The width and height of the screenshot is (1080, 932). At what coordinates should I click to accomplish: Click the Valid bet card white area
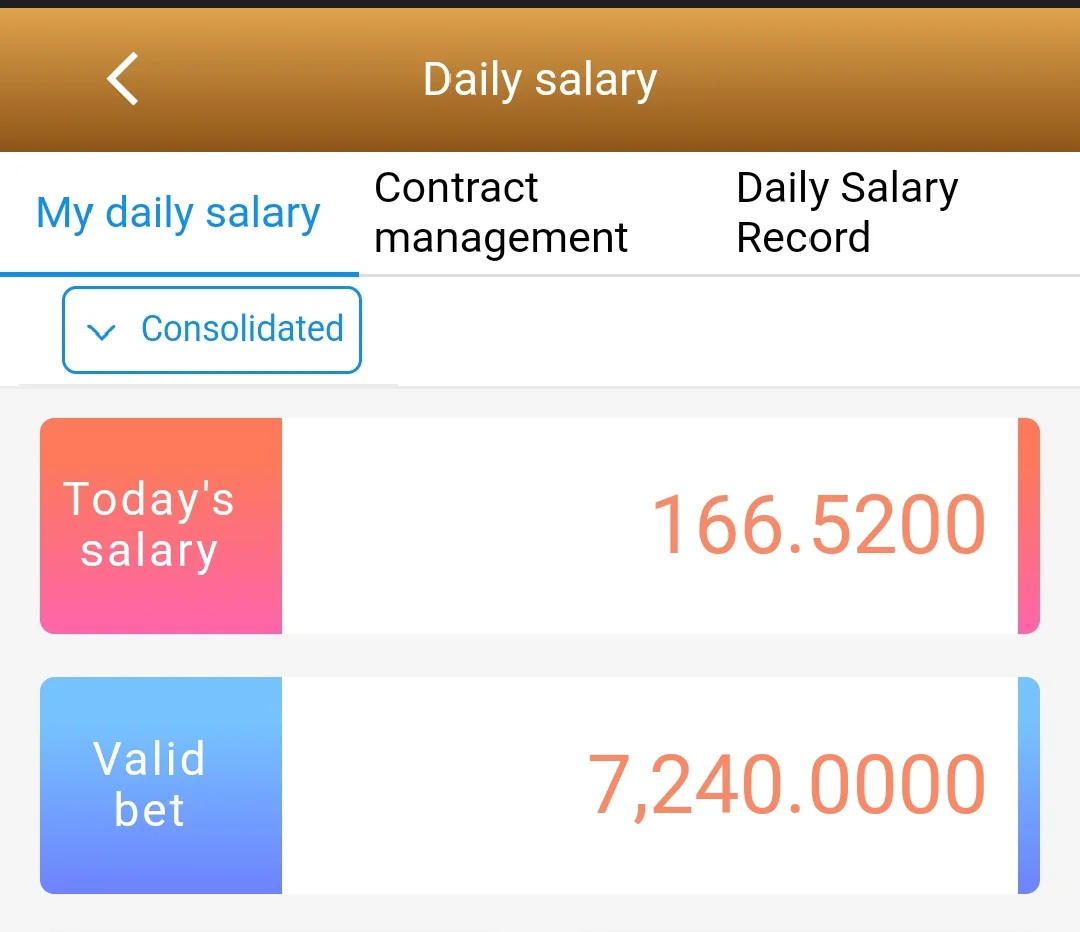pyautogui.click(x=650, y=785)
